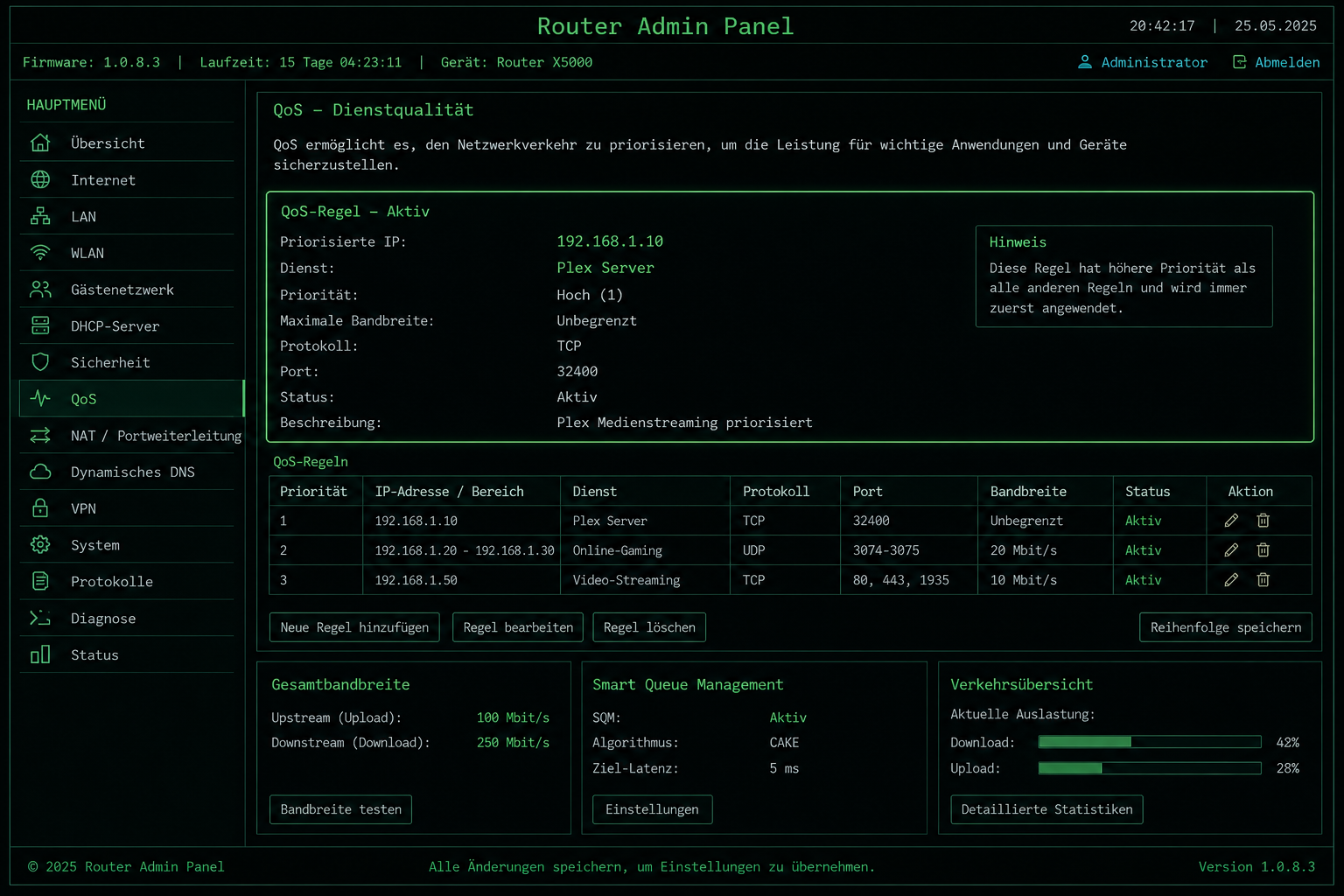Open the DHCP-Server menu entry

(127, 325)
